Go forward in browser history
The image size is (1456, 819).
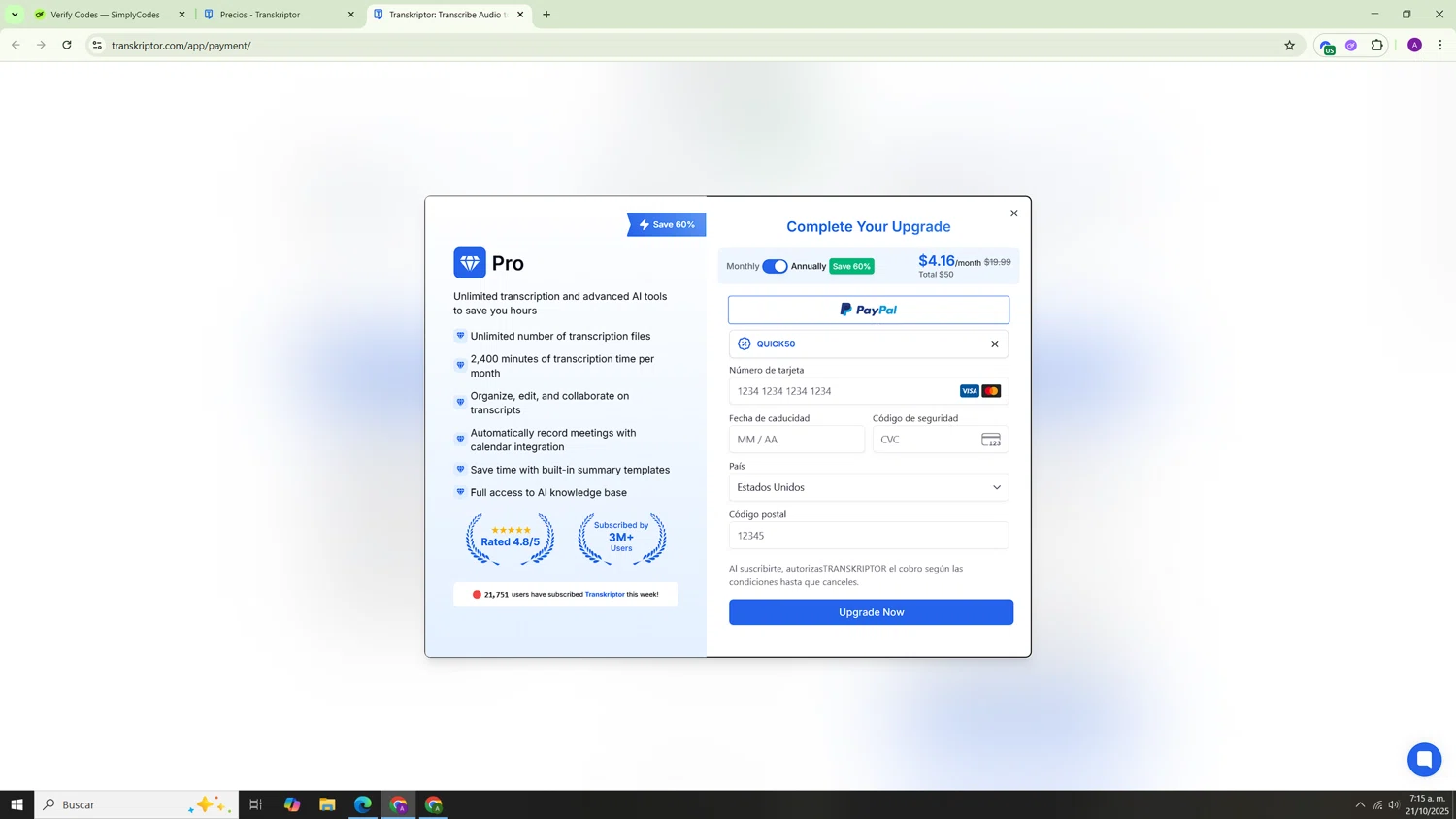click(41, 45)
